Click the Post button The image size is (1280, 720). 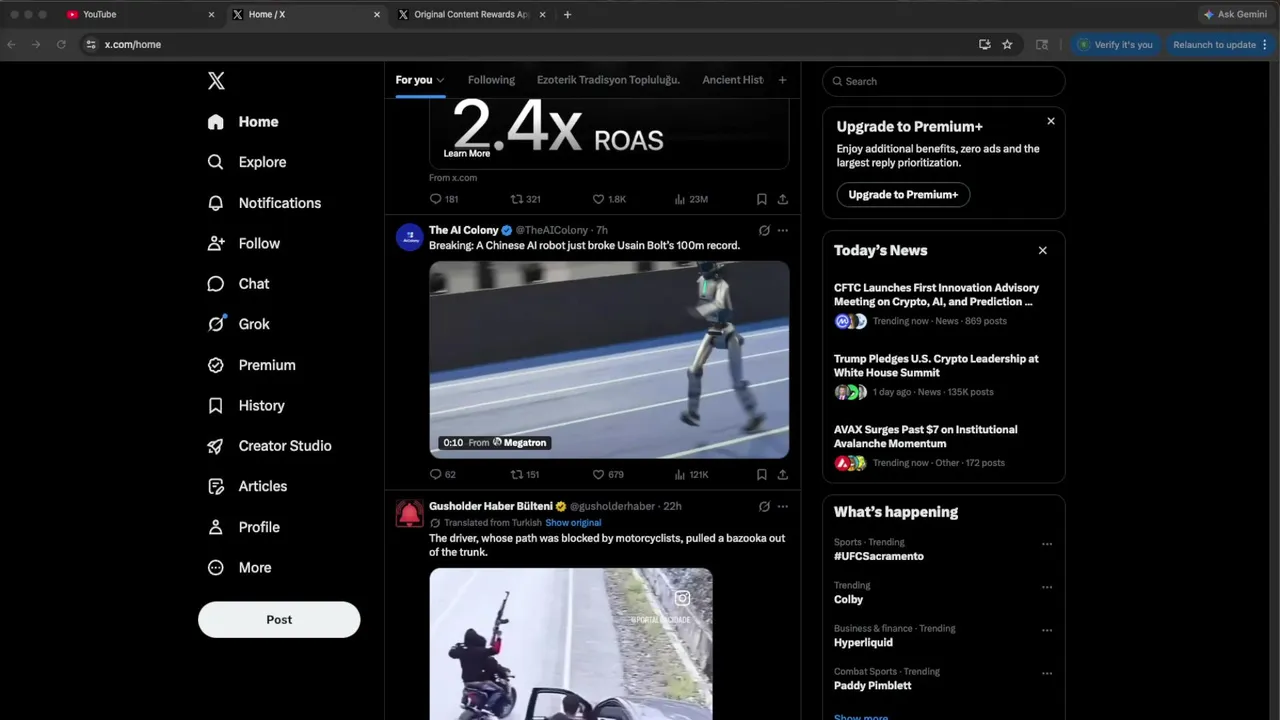pos(279,620)
